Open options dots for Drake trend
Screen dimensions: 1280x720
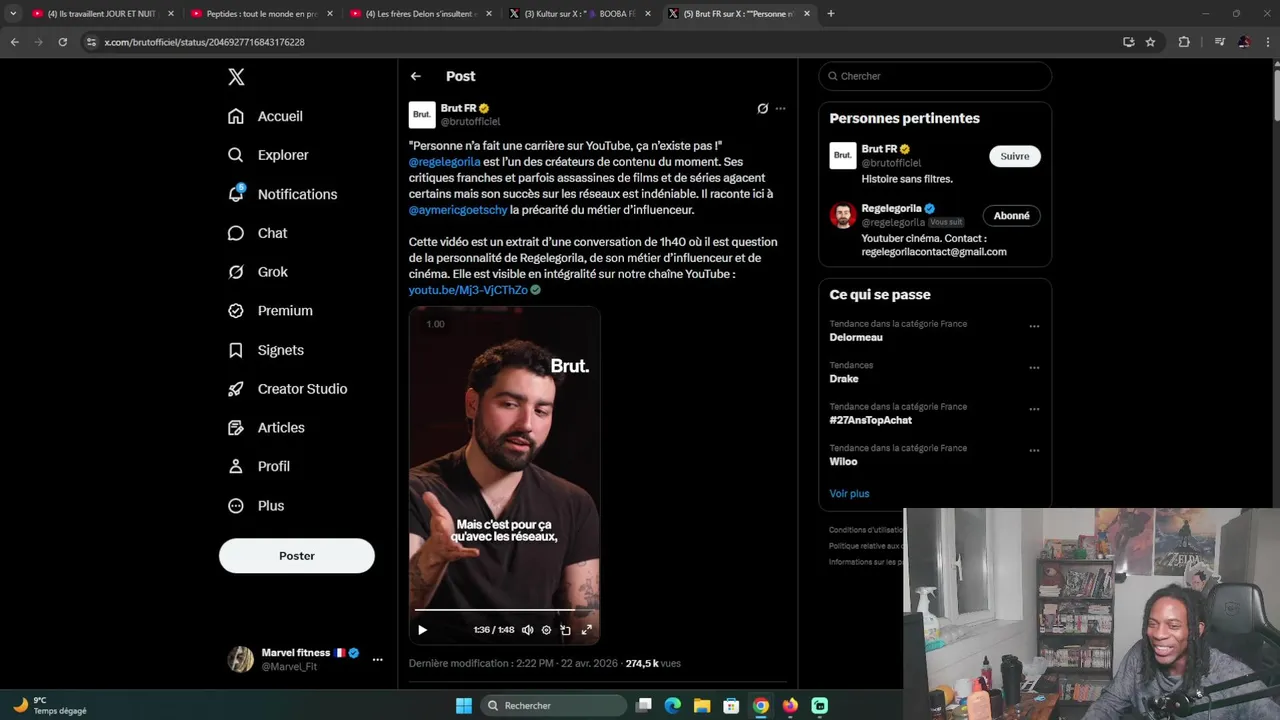1034,367
